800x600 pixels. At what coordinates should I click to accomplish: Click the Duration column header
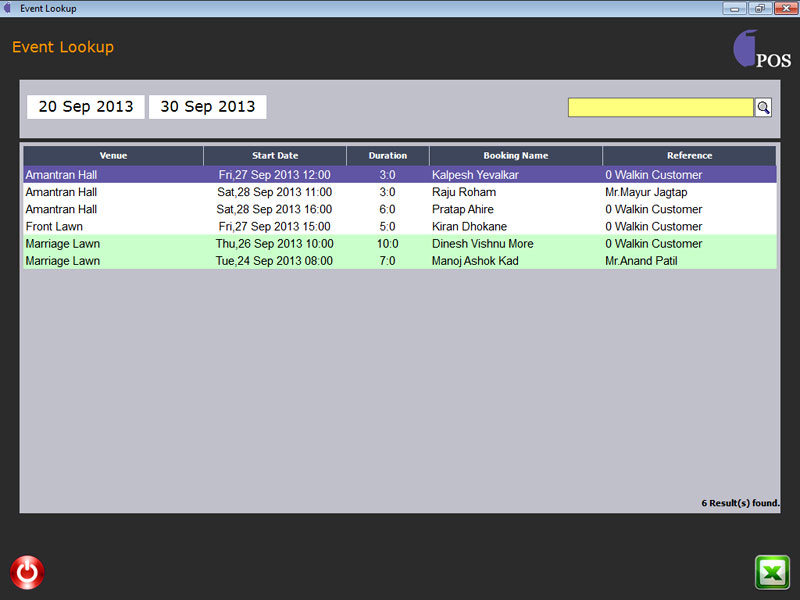[388, 156]
